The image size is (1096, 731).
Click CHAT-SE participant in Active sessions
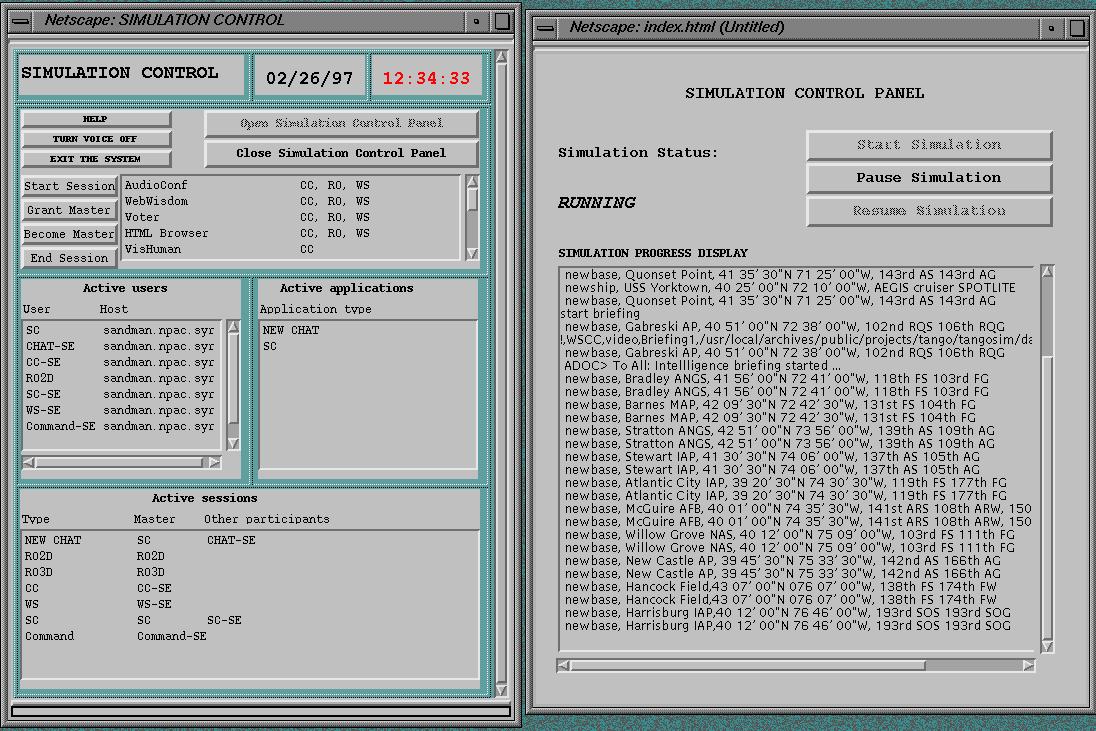pos(231,540)
